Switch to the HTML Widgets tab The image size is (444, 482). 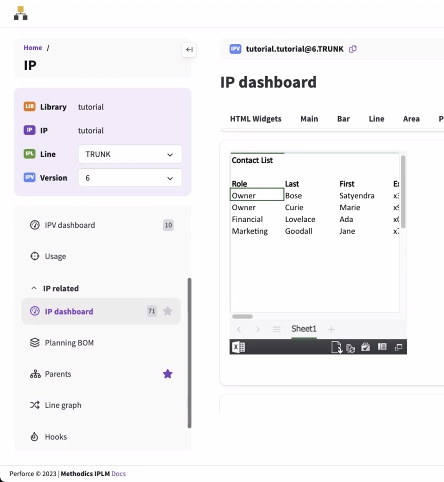pyautogui.click(x=256, y=119)
